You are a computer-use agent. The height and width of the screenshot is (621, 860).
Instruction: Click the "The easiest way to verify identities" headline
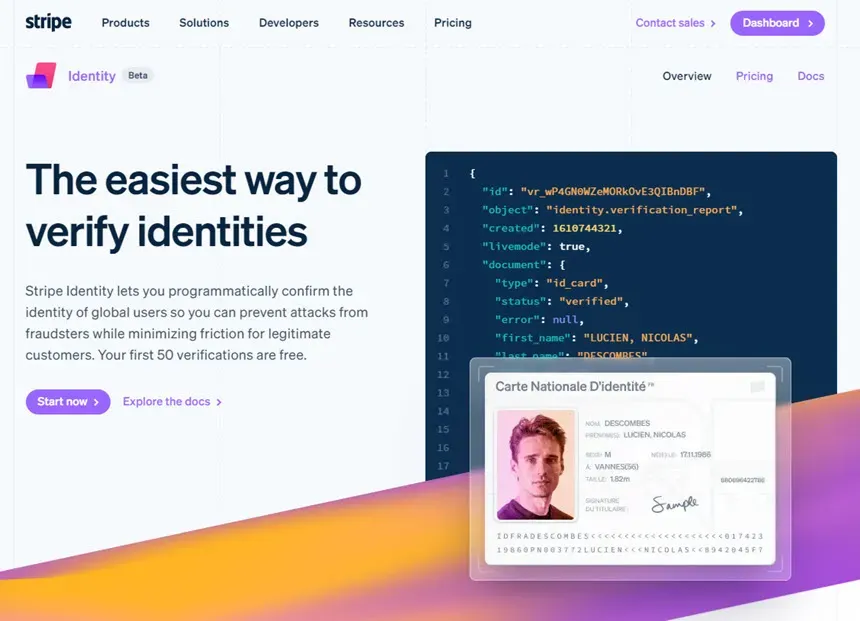coord(194,205)
